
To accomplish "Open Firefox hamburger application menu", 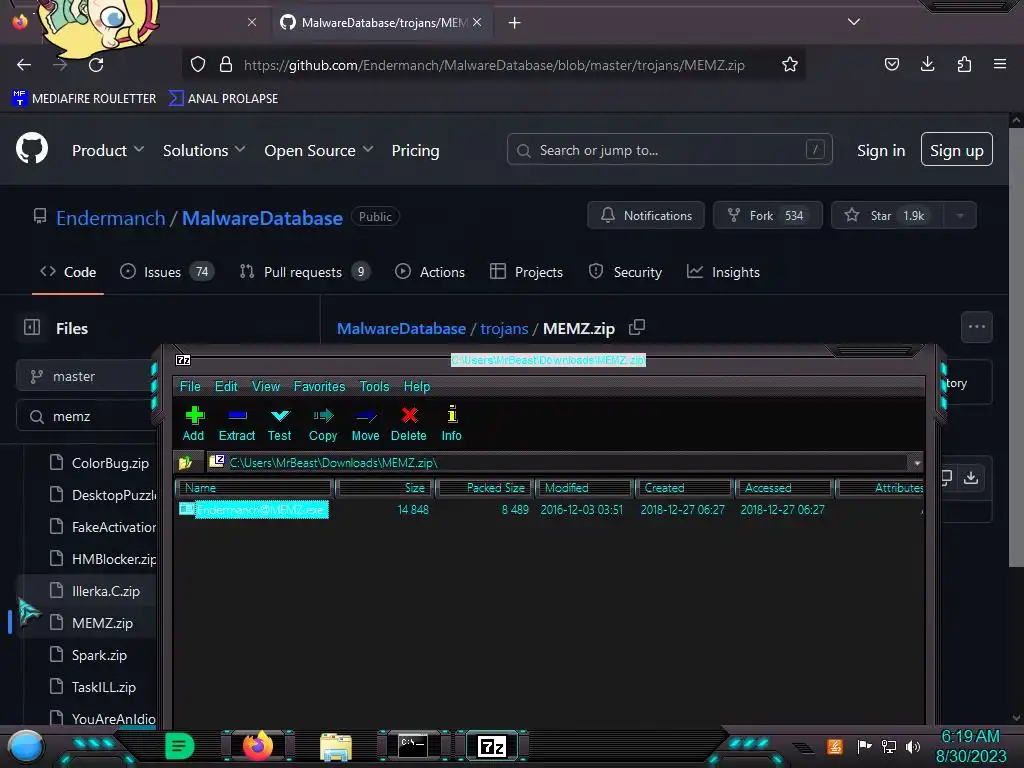I will [x=1000, y=64].
